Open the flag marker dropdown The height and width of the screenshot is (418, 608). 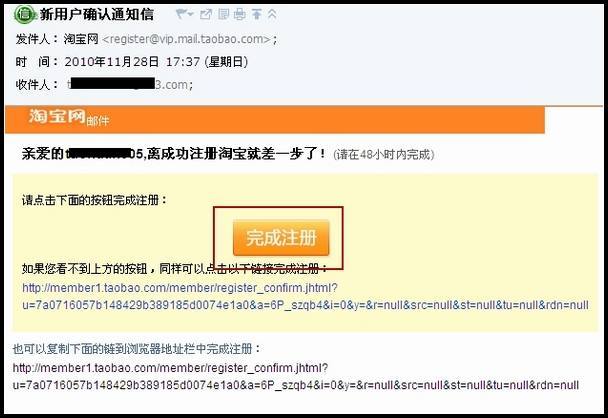point(190,15)
